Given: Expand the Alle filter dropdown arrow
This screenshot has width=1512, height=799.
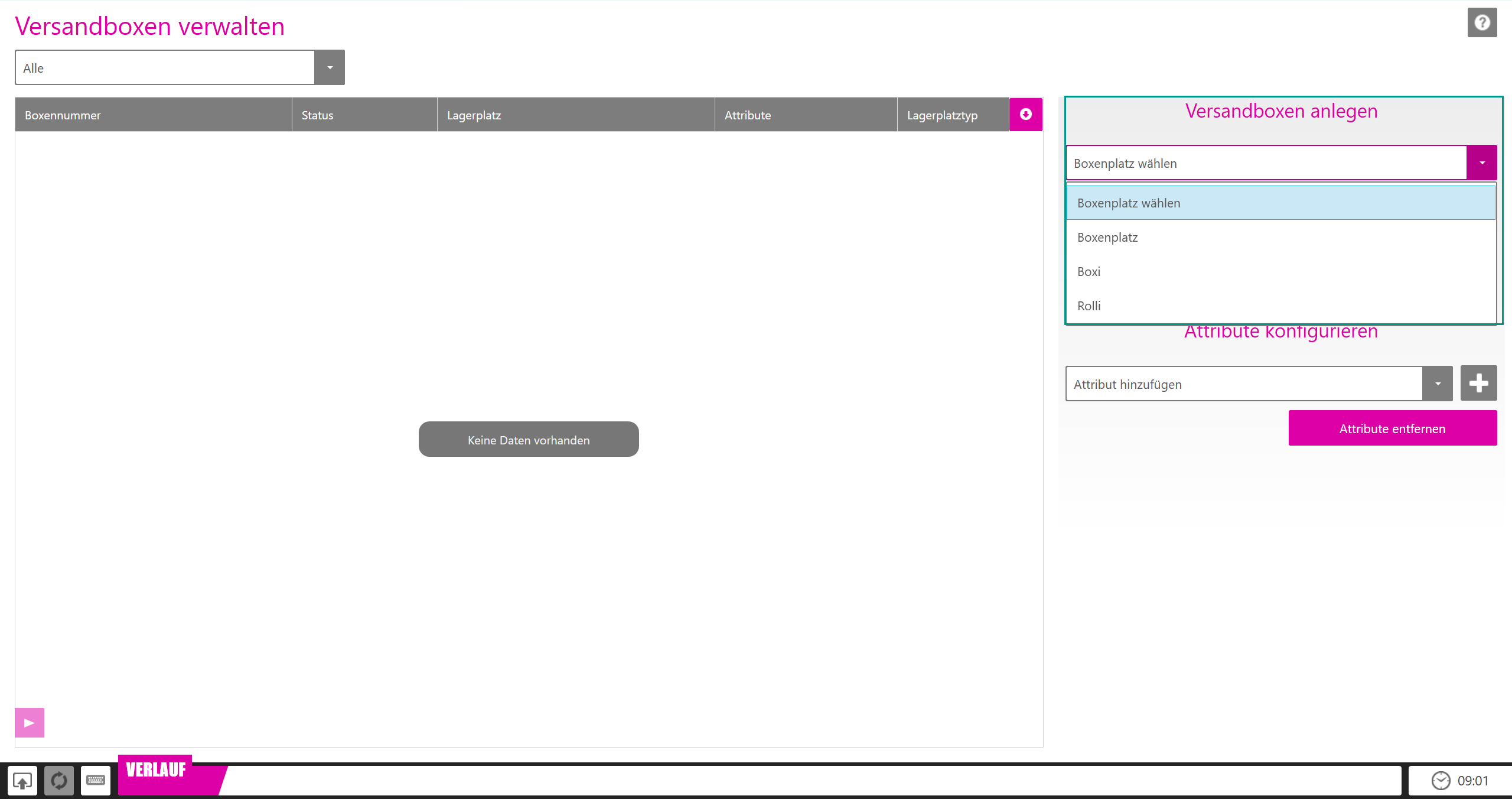Looking at the screenshot, I should point(330,68).
